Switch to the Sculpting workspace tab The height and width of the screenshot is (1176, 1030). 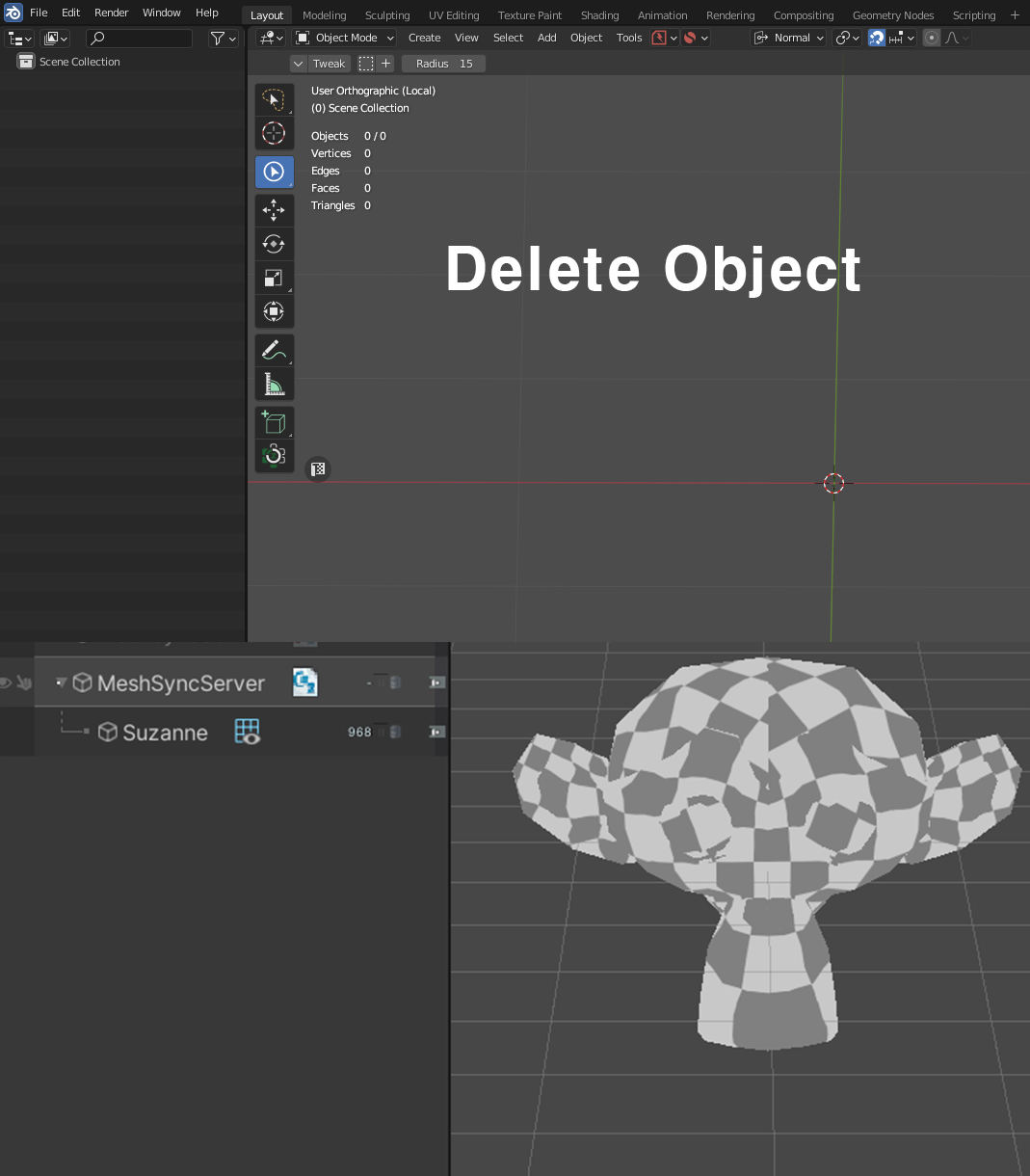point(386,14)
